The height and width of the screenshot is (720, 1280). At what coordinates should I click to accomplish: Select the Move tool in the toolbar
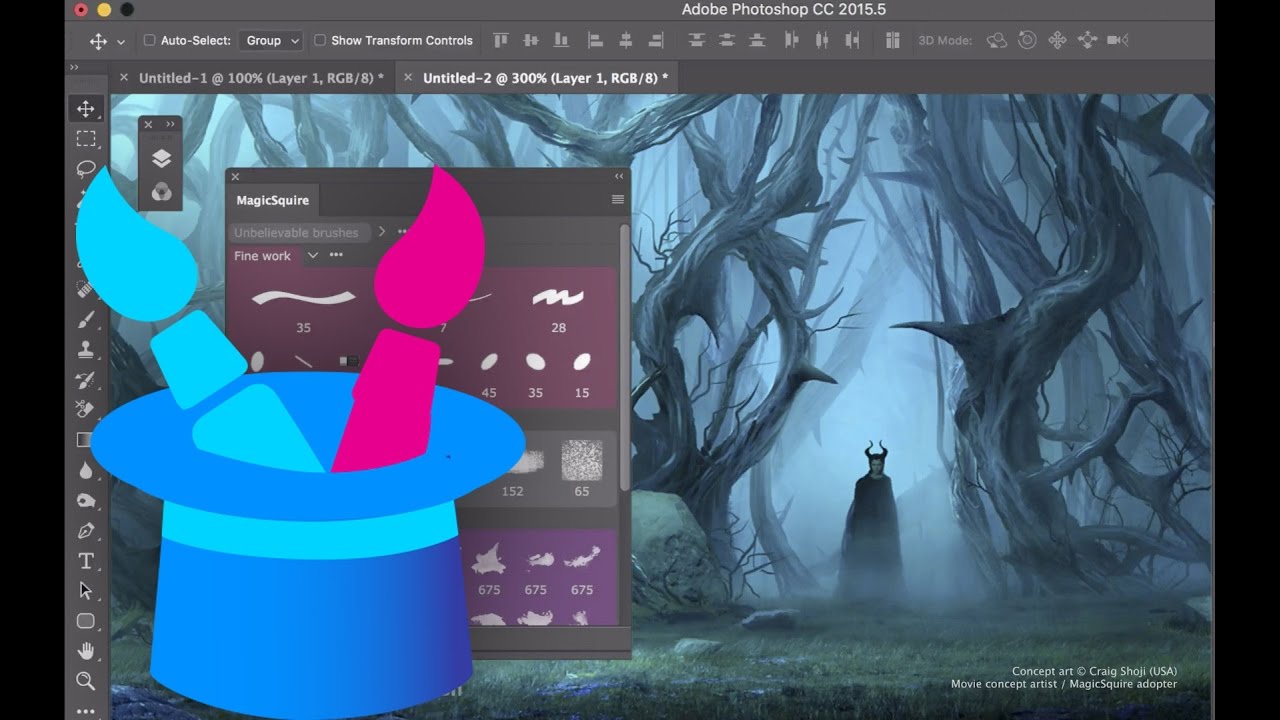86,109
